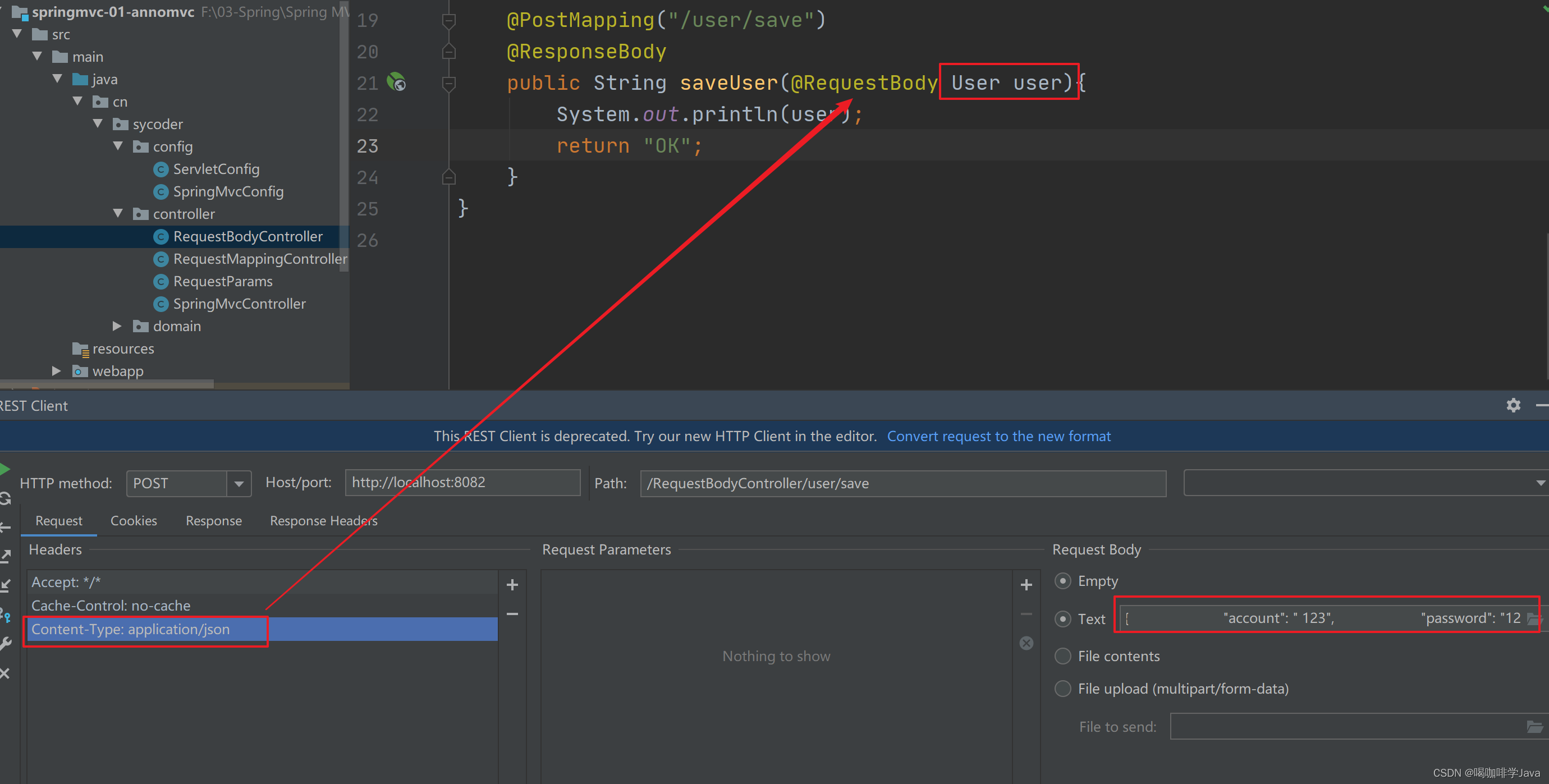Switch to the Response tab
The height and width of the screenshot is (784, 1549).
[x=213, y=521]
